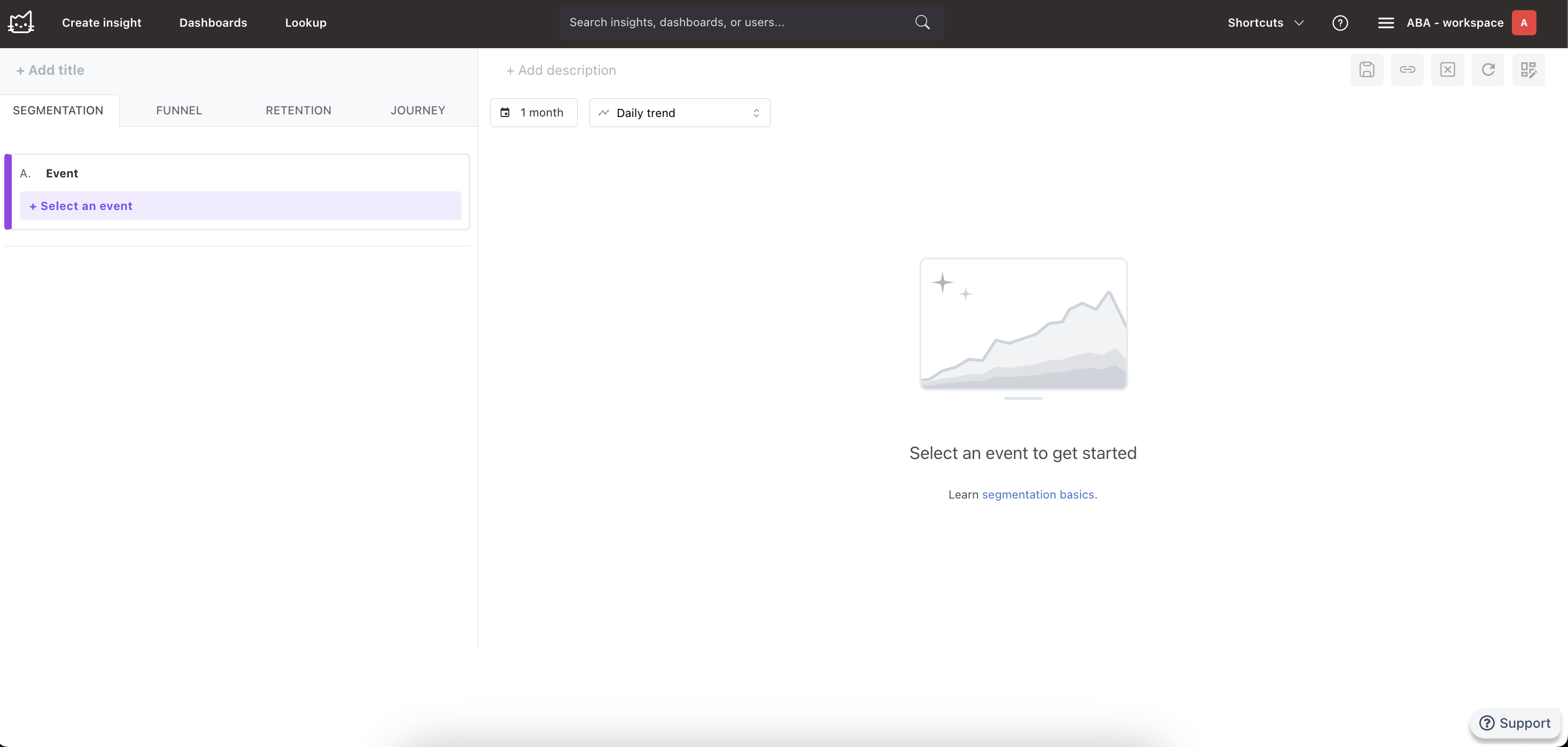Viewport: 1568px width, 747px height.
Task: Click the refresh icon
Action: [1488, 69]
